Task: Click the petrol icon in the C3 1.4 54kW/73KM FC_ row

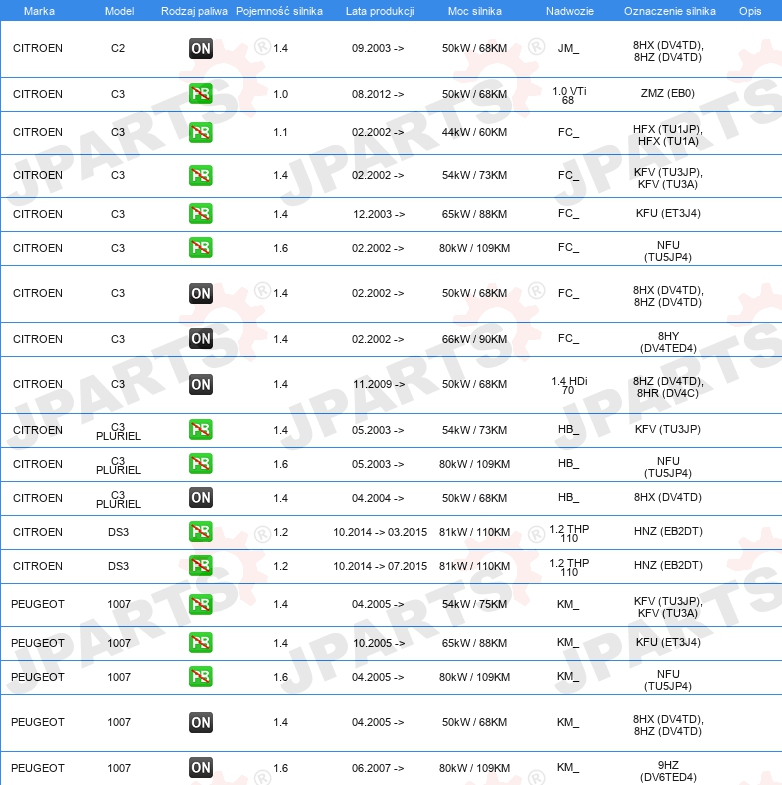Action: pos(201,175)
